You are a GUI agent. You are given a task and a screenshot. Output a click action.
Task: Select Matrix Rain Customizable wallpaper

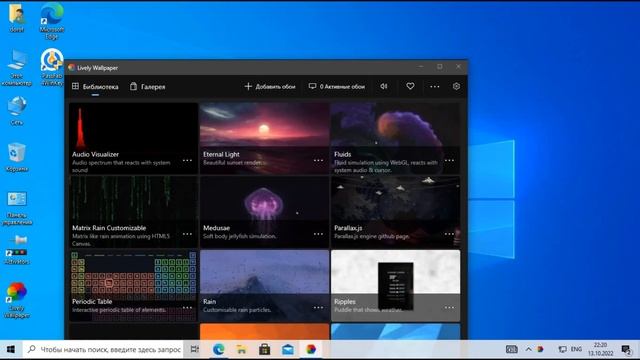pos(133,212)
